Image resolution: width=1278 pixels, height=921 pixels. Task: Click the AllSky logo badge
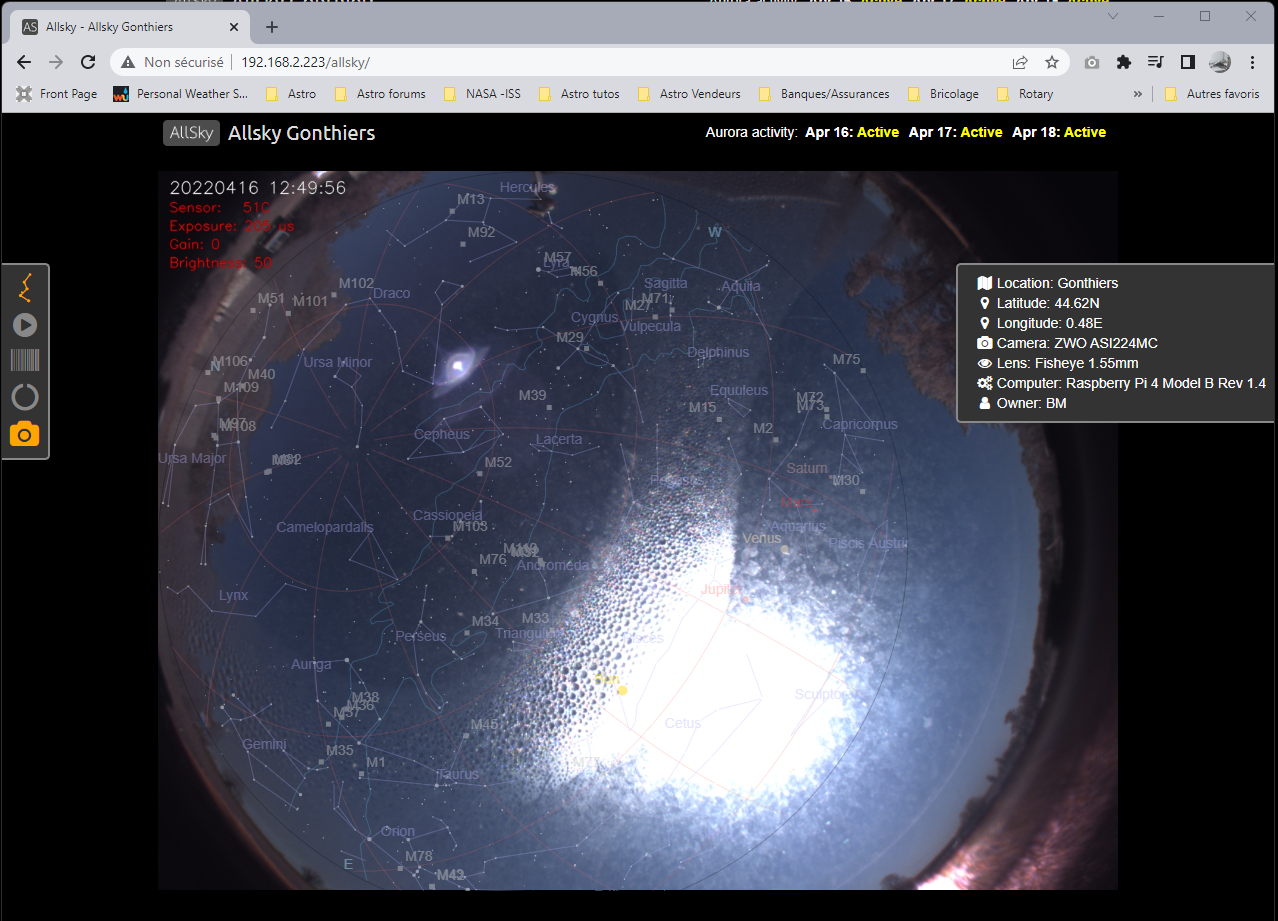(x=191, y=133)
